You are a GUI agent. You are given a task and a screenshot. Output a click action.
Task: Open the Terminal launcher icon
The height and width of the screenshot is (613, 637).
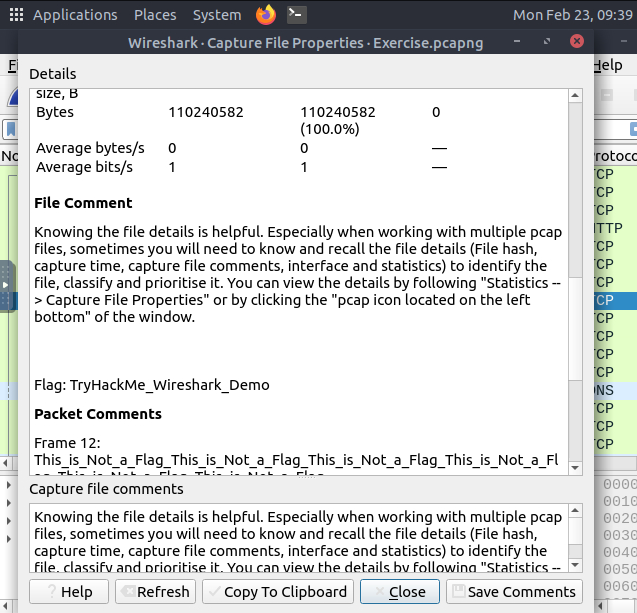coord(297,15)
